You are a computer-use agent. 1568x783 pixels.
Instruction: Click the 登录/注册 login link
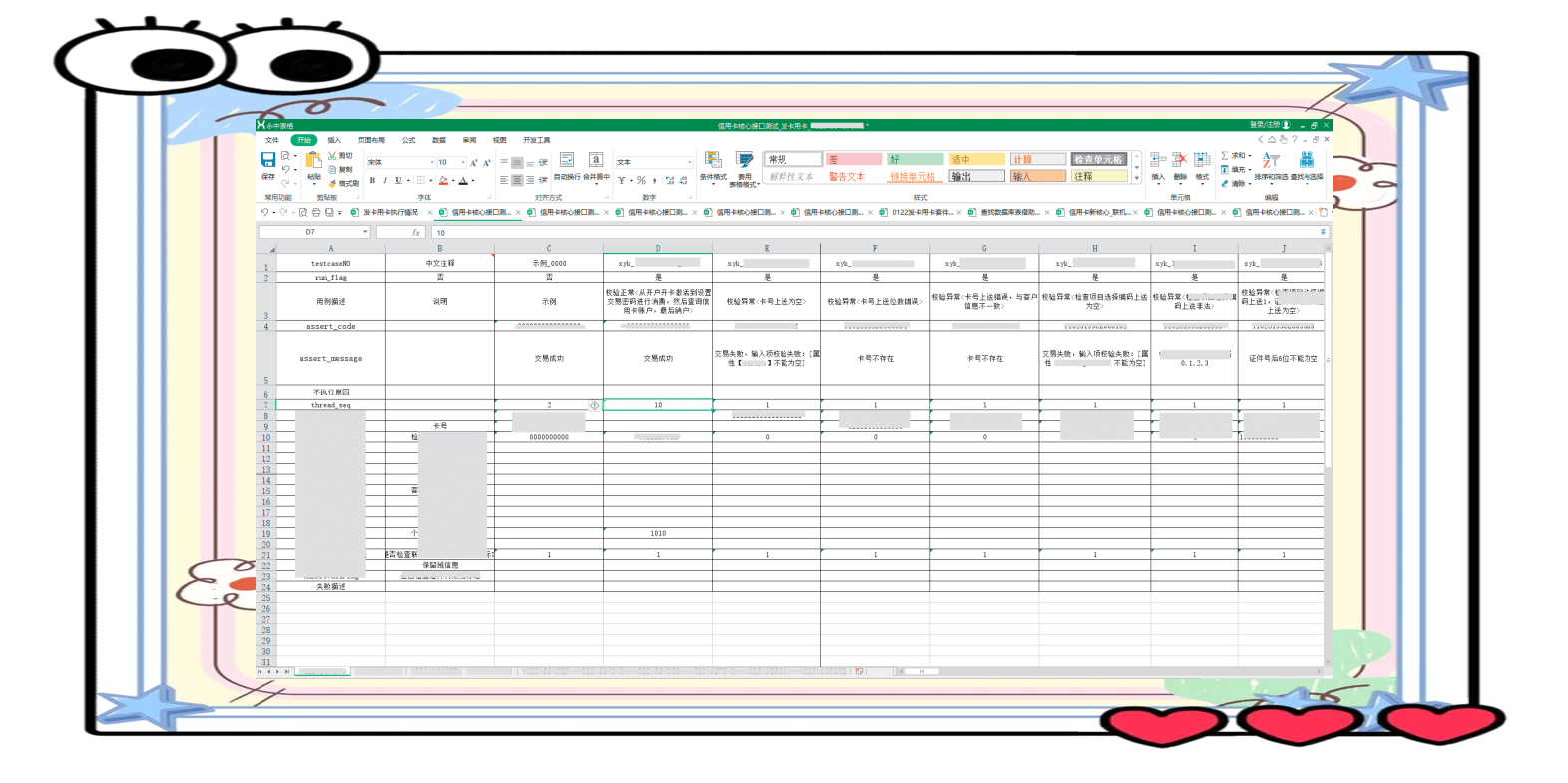pos(1264,125)
